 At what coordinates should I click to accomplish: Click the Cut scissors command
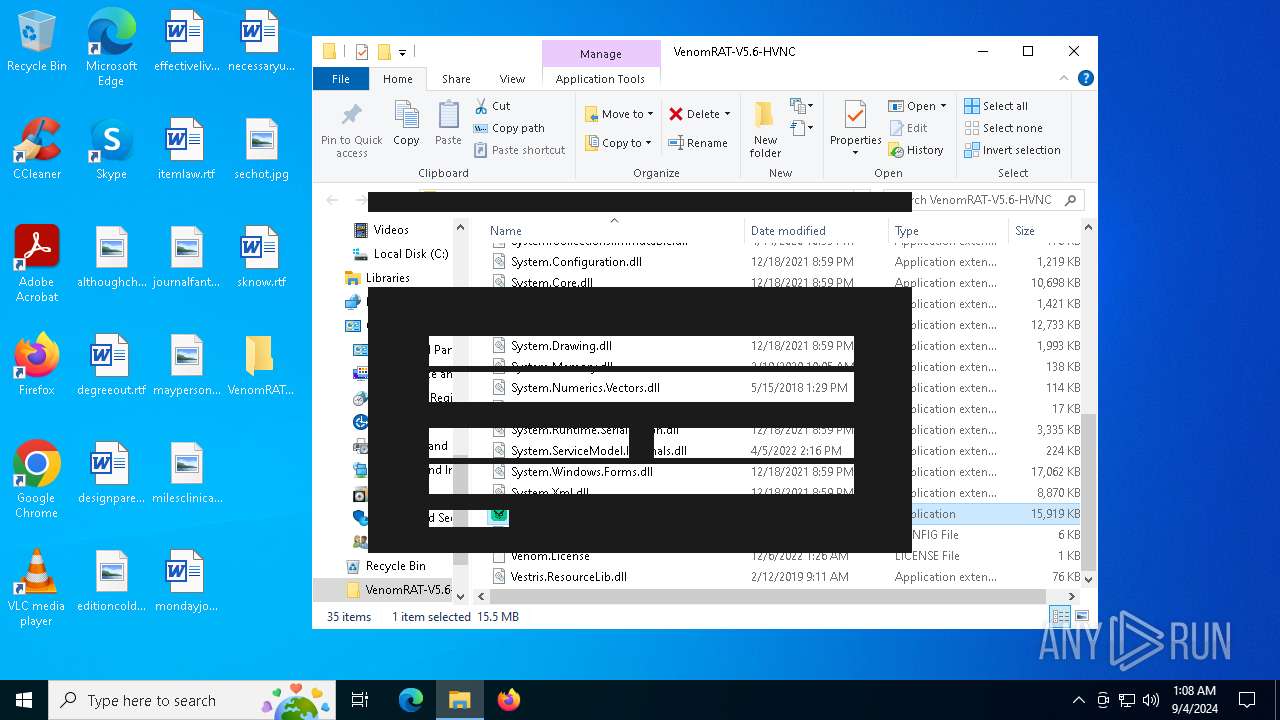coord(492,106)
